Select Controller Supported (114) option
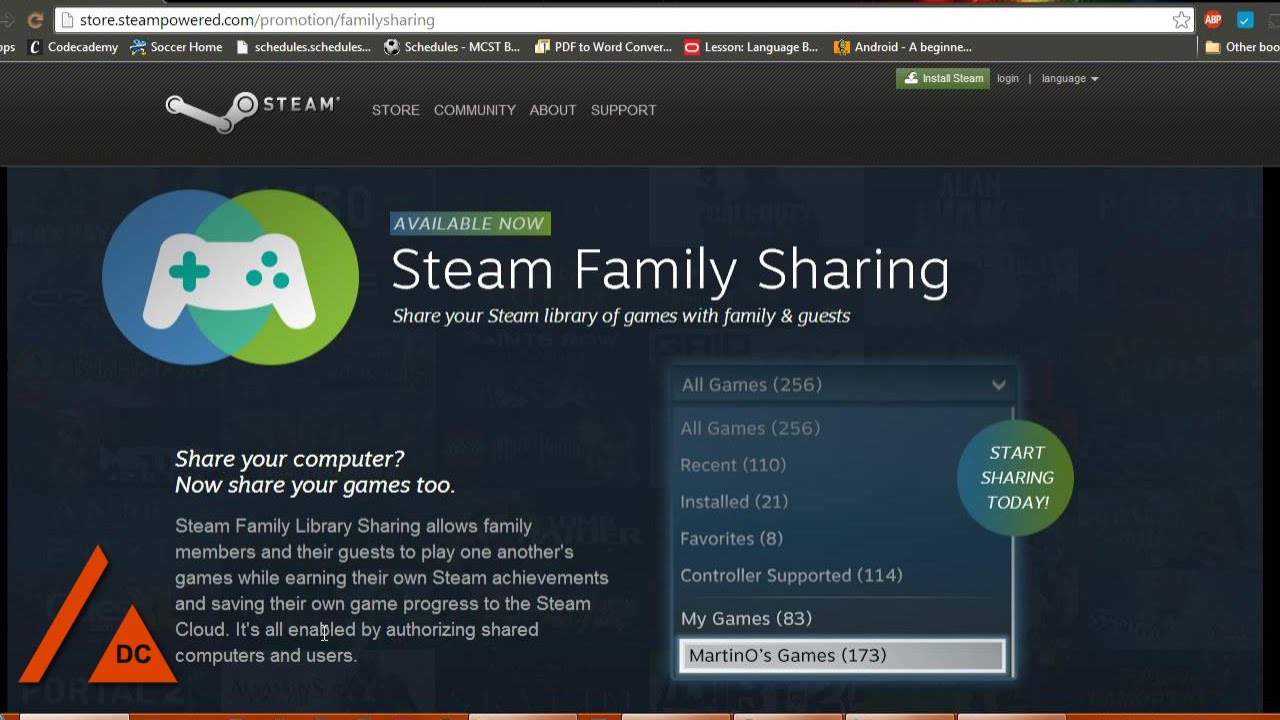Screen dimensions: 1280x720 (x=791, y=575)
